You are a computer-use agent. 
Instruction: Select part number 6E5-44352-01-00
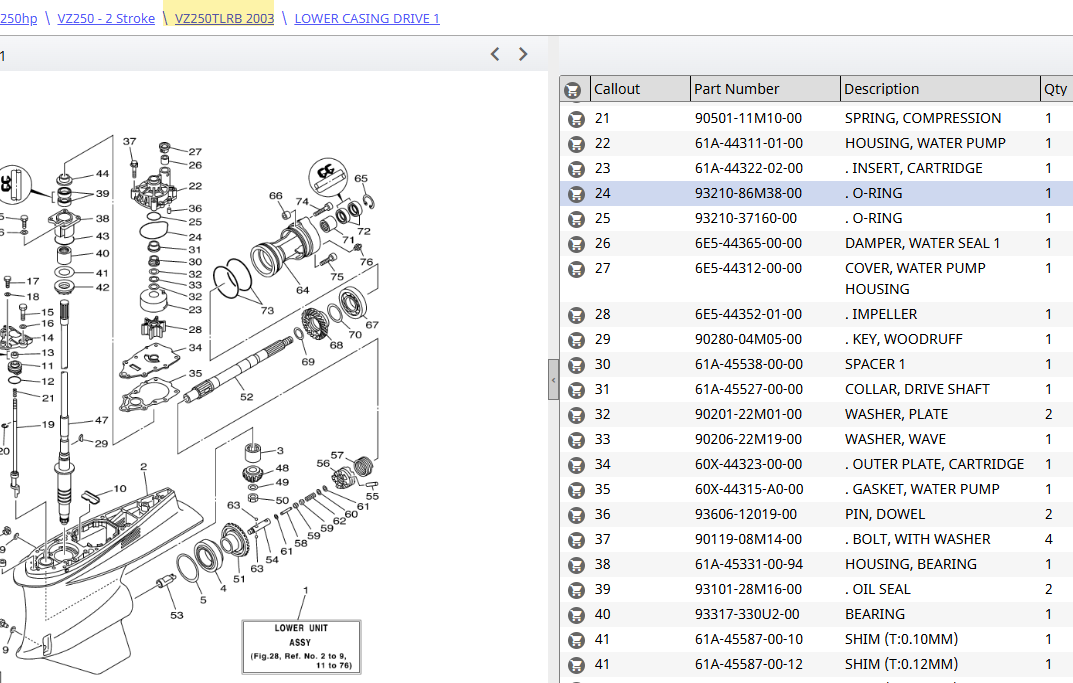[x=749, y=314]
